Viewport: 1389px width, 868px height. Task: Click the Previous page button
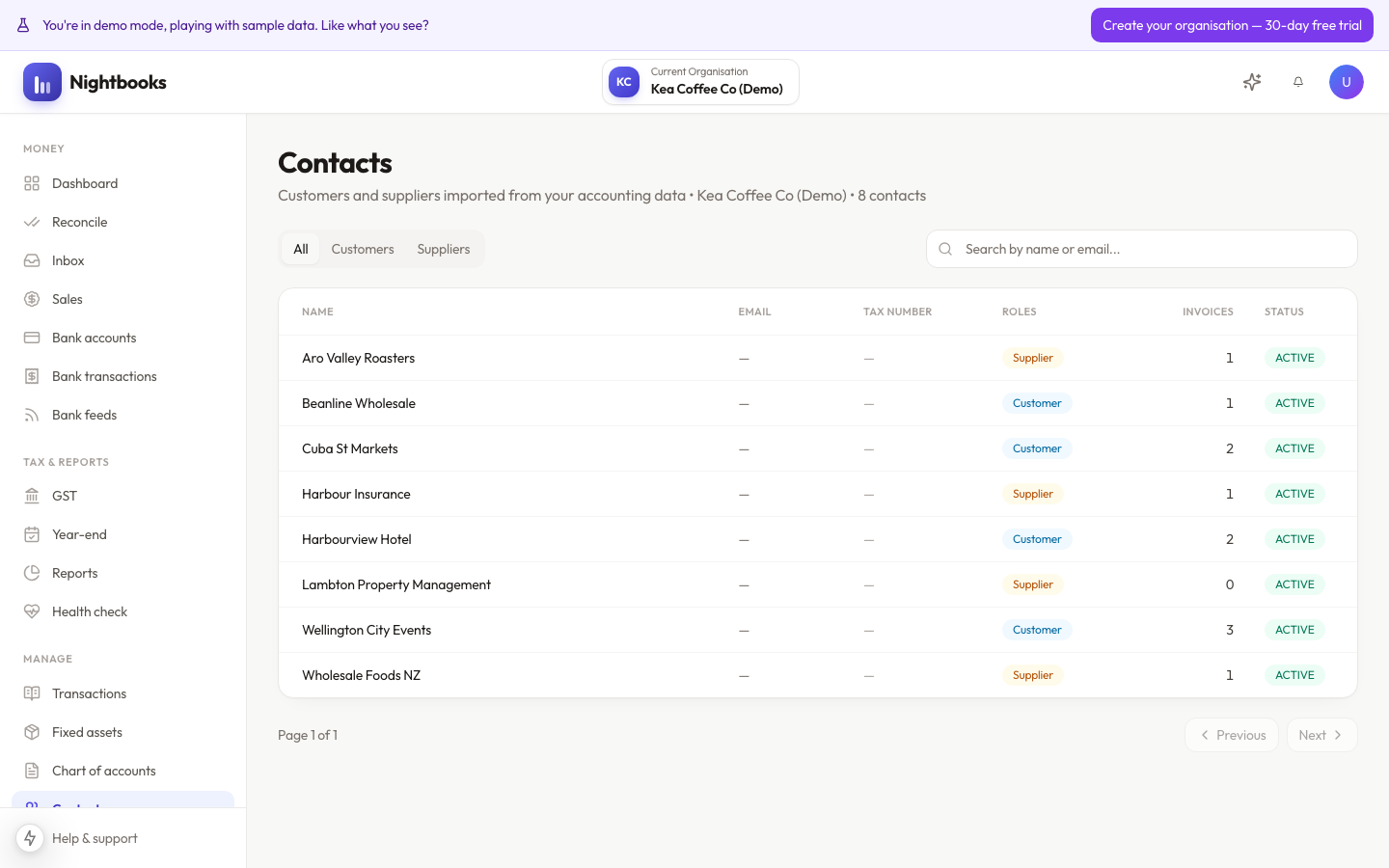coord(1232,735)
